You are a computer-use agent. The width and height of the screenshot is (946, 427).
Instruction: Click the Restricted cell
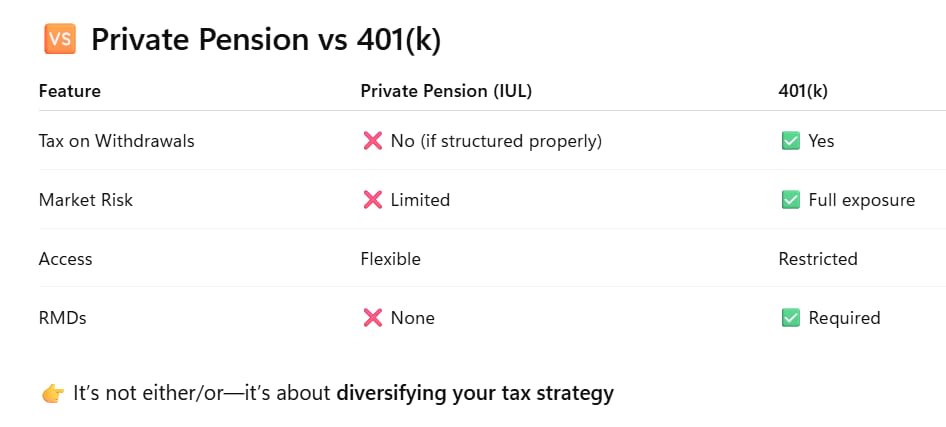(817, 259)
